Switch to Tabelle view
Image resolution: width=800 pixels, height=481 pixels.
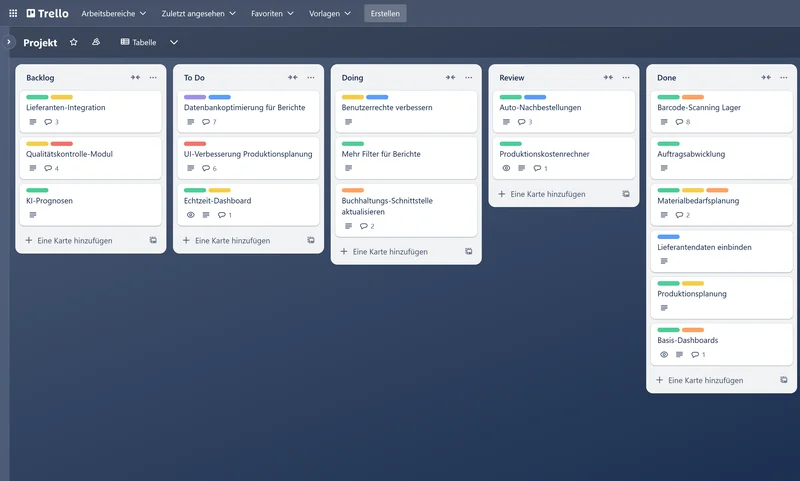(x=138, y=42)
